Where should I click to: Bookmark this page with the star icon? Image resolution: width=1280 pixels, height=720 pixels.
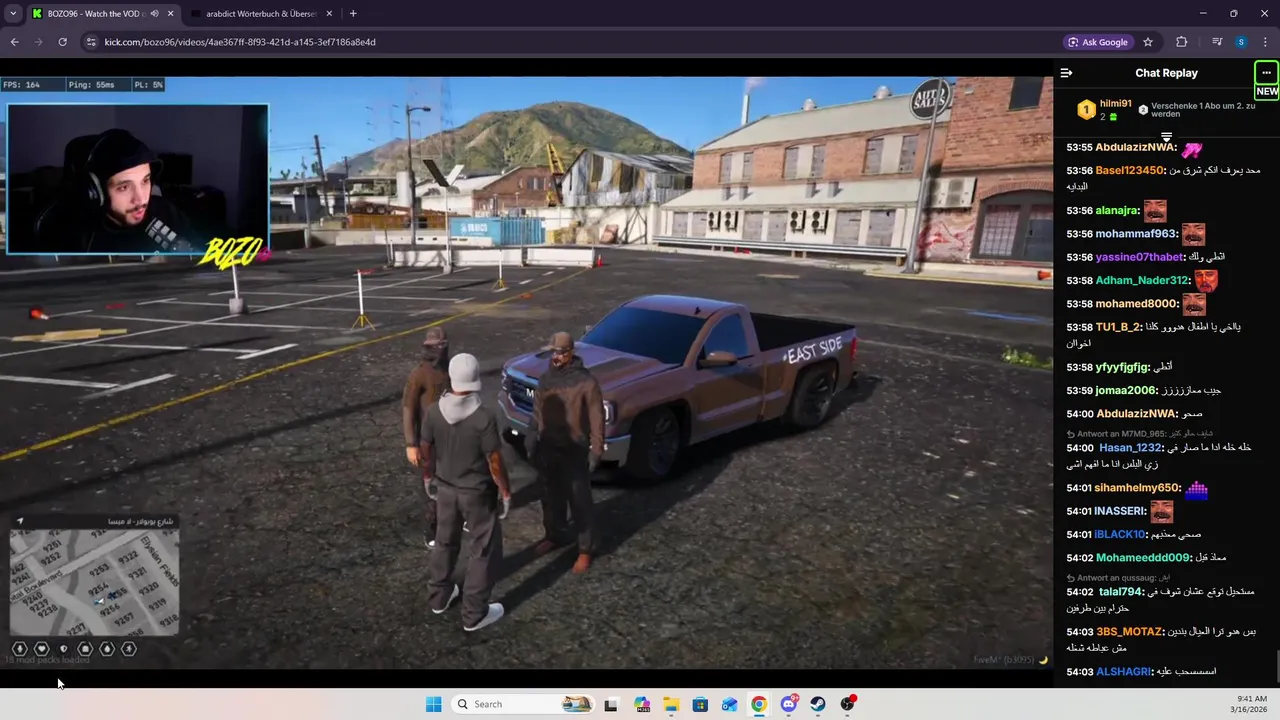point(1148,42)
